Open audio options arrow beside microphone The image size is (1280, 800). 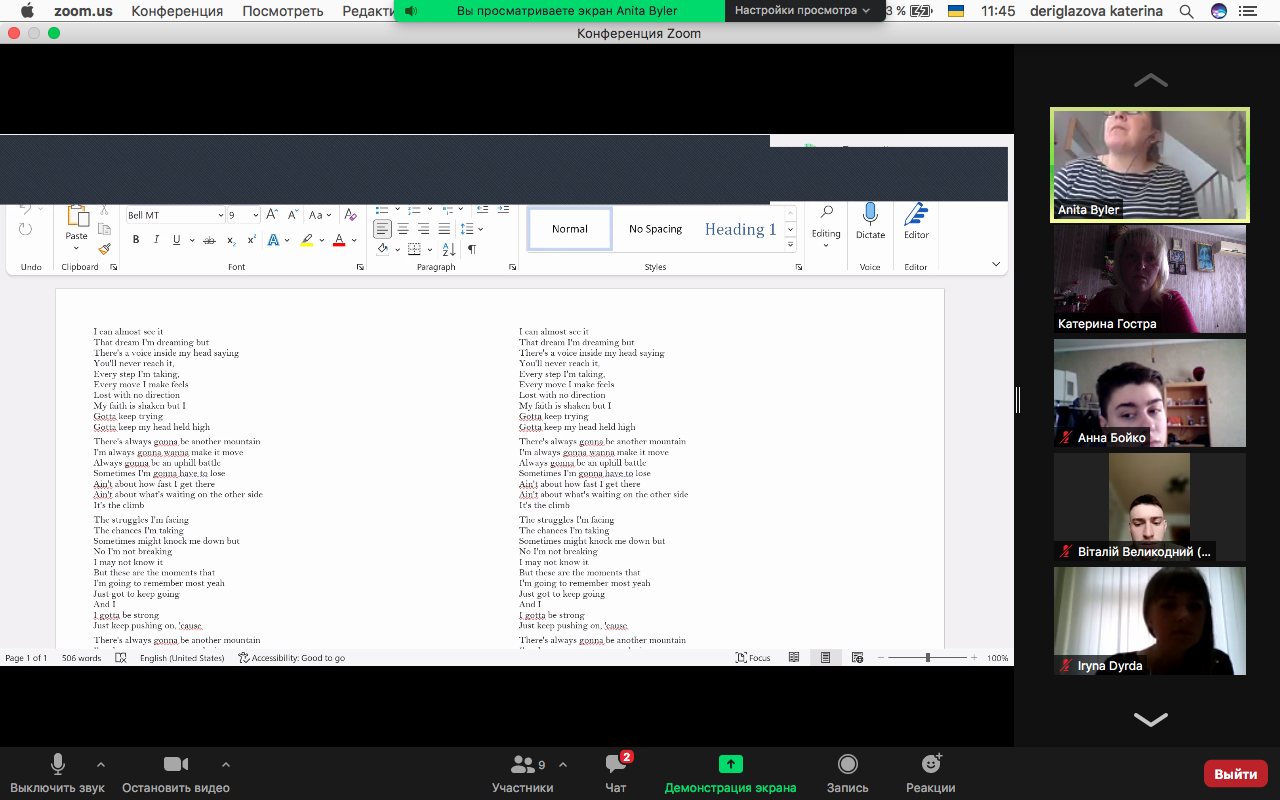(x=100, y=765)
